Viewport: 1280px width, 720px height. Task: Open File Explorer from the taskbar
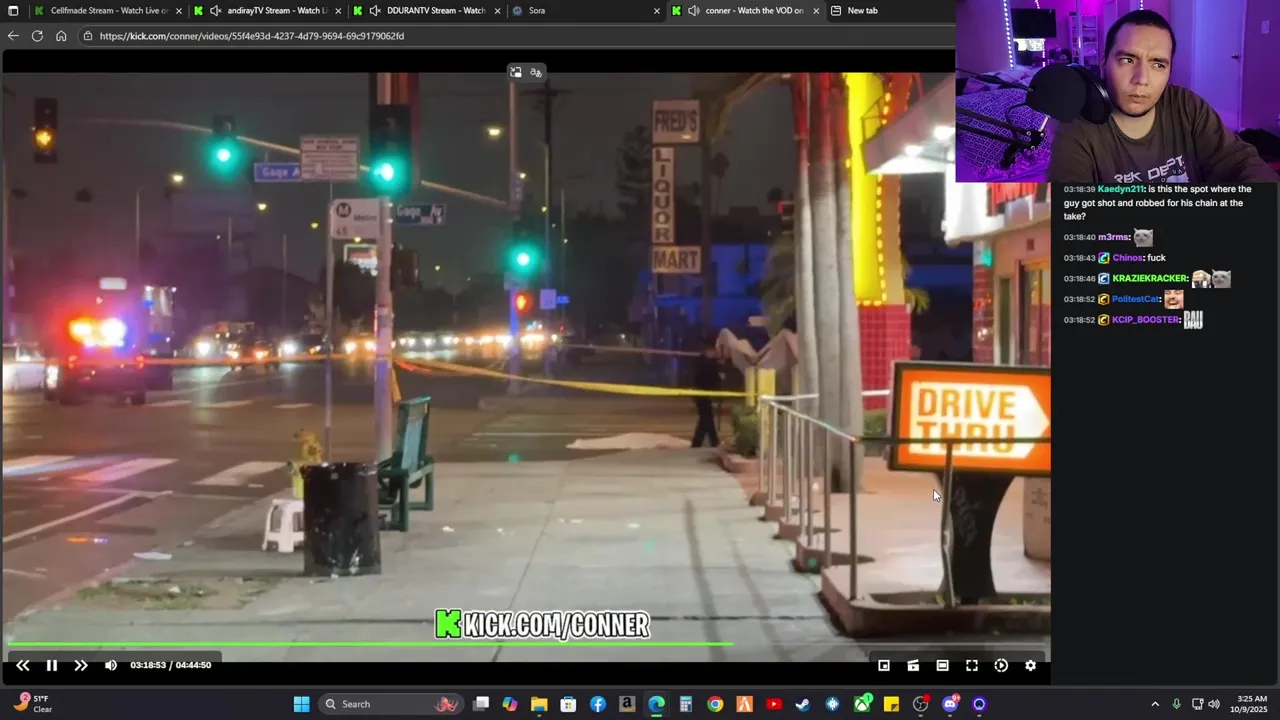[x=539, y=704]
